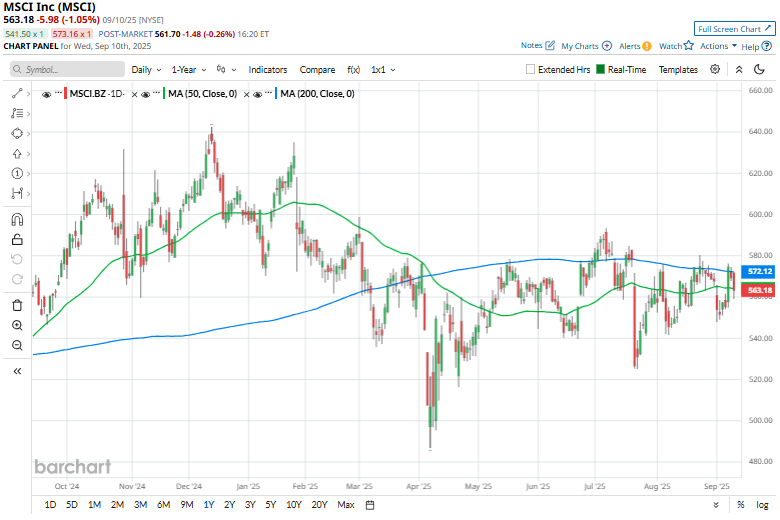Viewport: 780px width, 520px height.
Task: Select the 10Y time range
Action: click(x=293, y=505)
